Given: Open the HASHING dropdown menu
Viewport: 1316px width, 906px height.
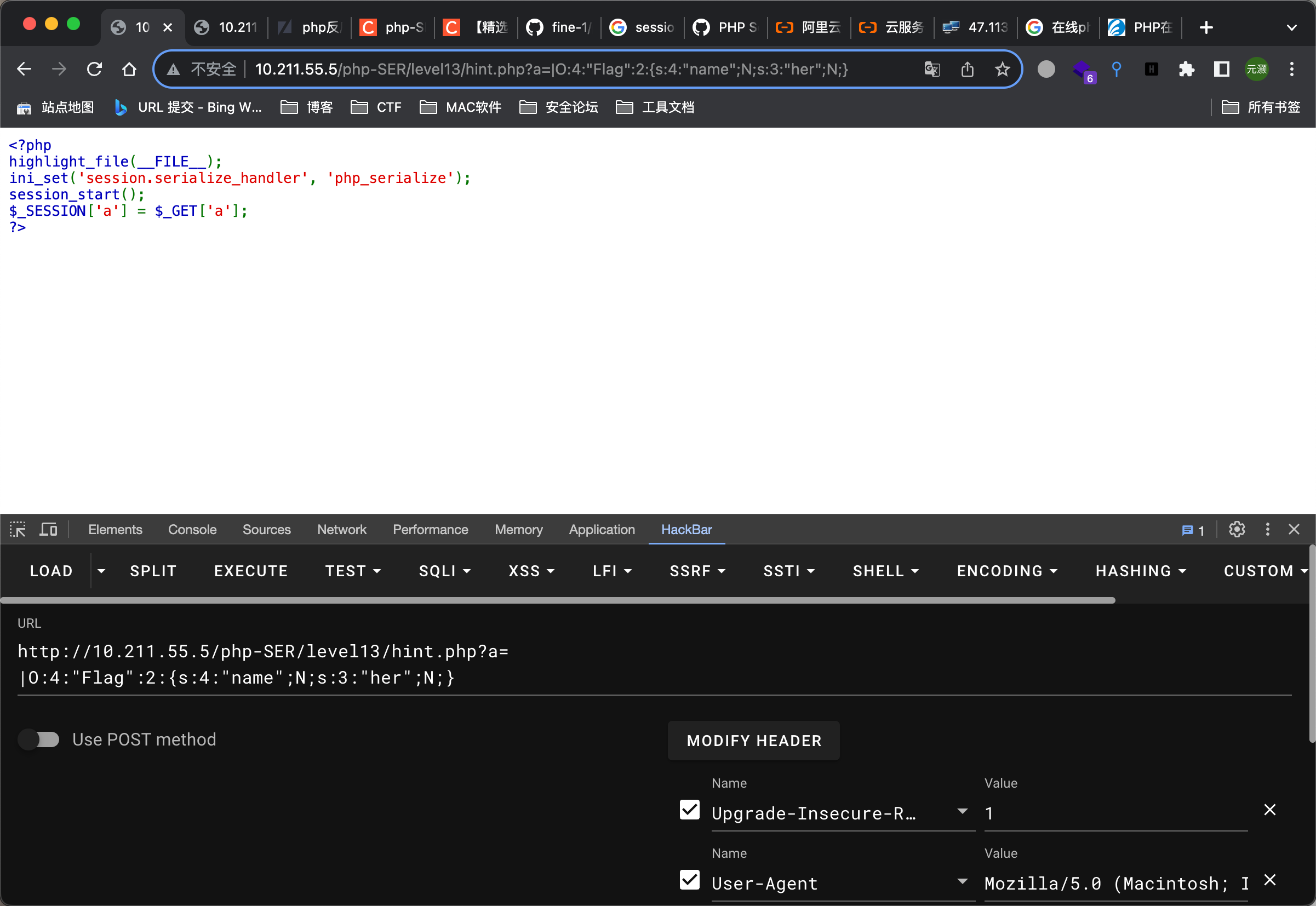Looking at the screenshot, I should [x=1141, y=571].
